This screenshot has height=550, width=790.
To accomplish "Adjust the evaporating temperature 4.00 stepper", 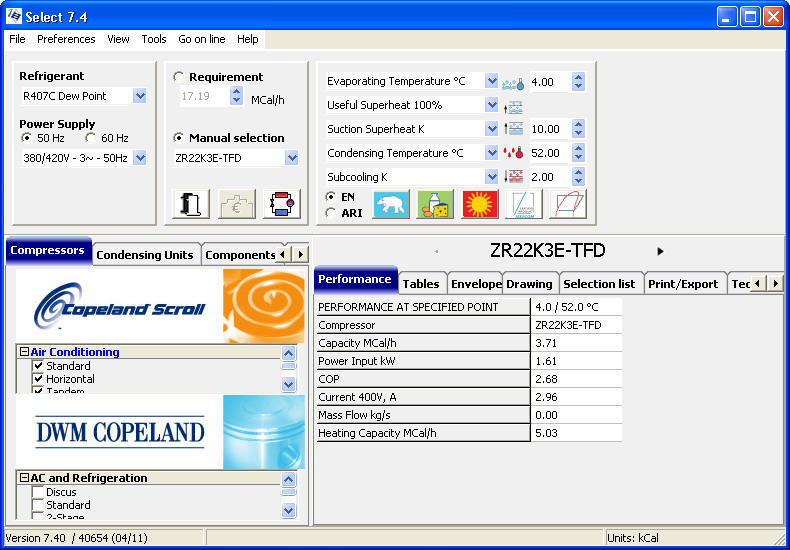I will (578, 82).
